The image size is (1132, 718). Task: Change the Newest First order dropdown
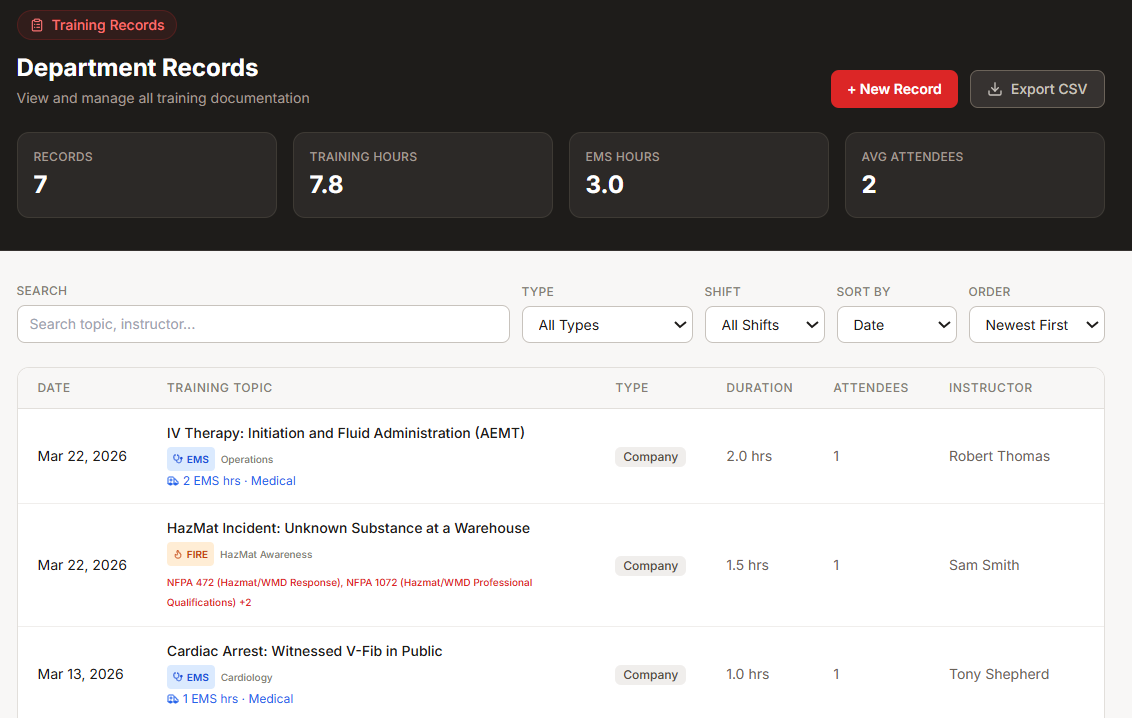tap(1037, 325)
